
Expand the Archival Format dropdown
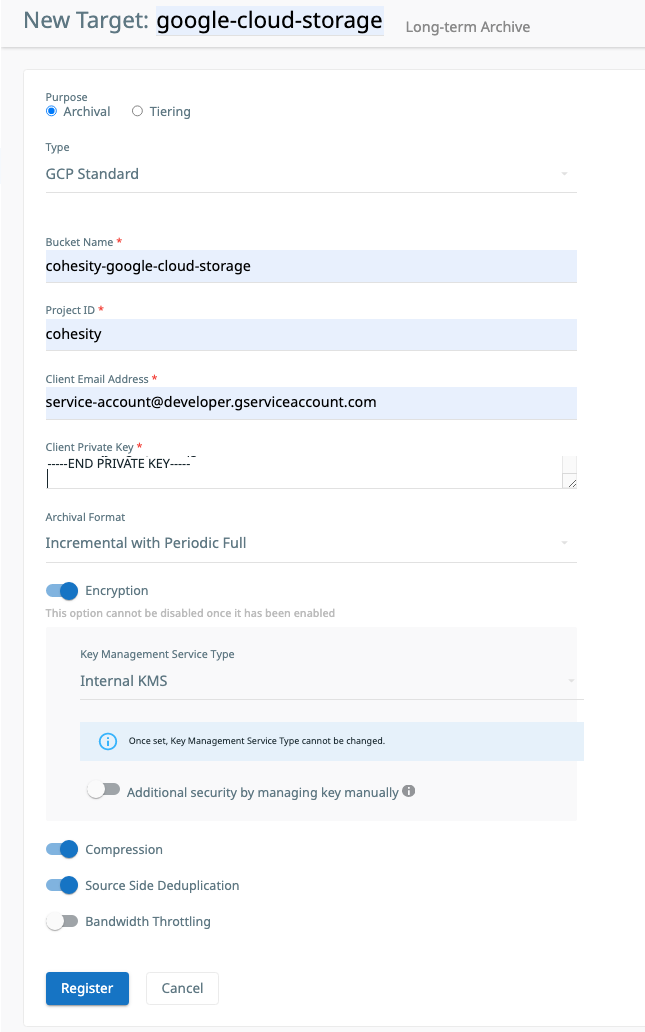(310, 543)
